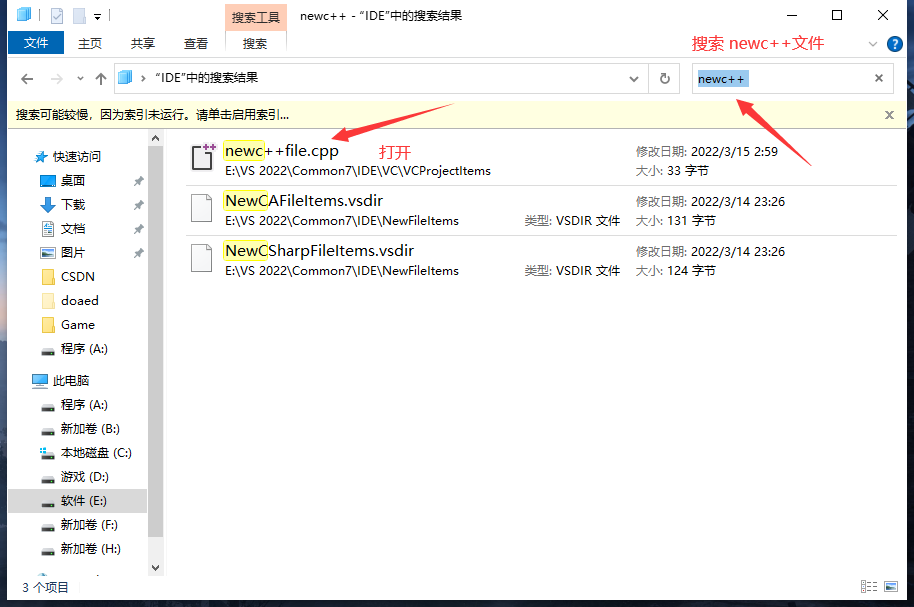Screen dimensions: 914x607
Task: Go forward with the right arrow button
Action: (57, 79)
